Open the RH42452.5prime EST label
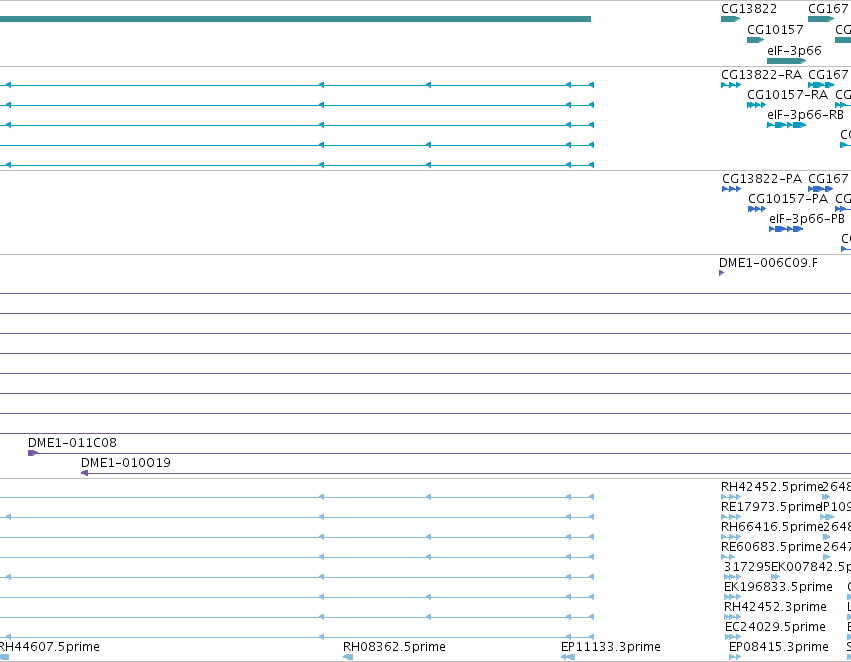 coord(772,487)
